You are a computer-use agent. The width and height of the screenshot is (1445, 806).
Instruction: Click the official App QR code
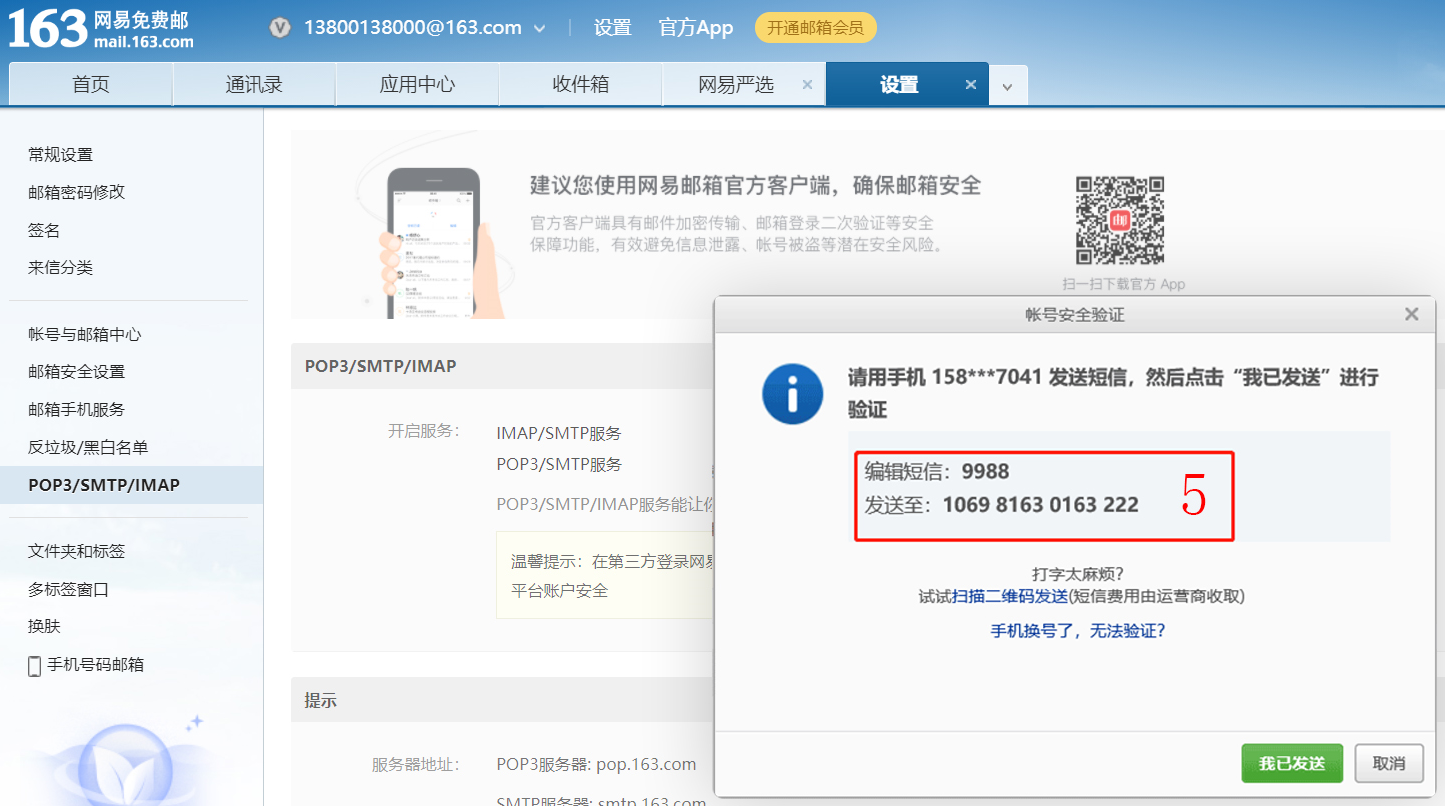(x=1120, y=220)
